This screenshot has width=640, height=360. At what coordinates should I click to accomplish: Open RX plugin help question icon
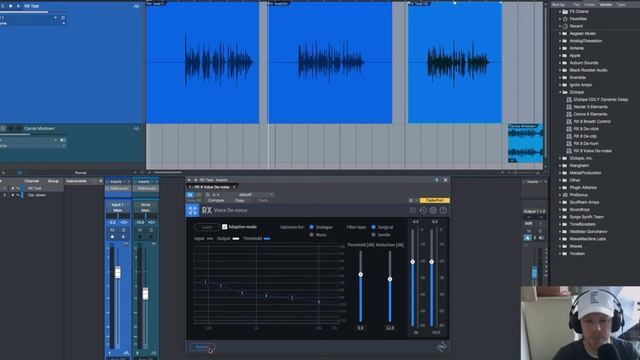(x=443, y=211)
